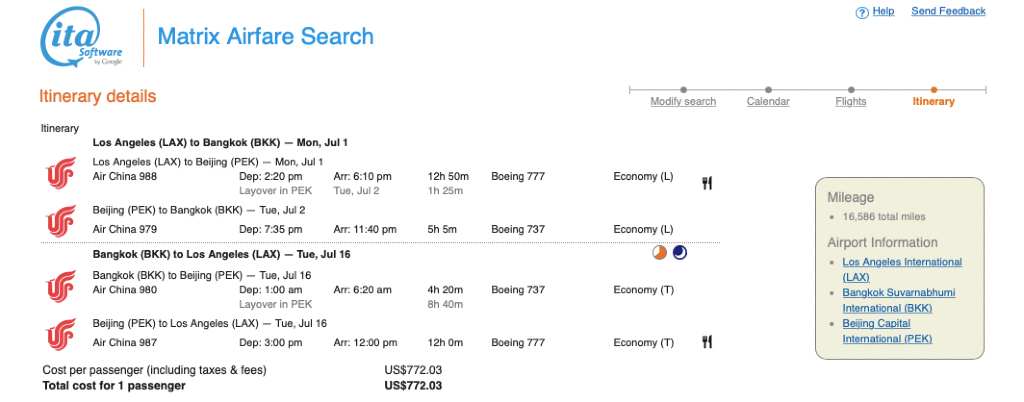Select the Itinerary step
The width and height of the screenshot is (1024, 402).
933,101
